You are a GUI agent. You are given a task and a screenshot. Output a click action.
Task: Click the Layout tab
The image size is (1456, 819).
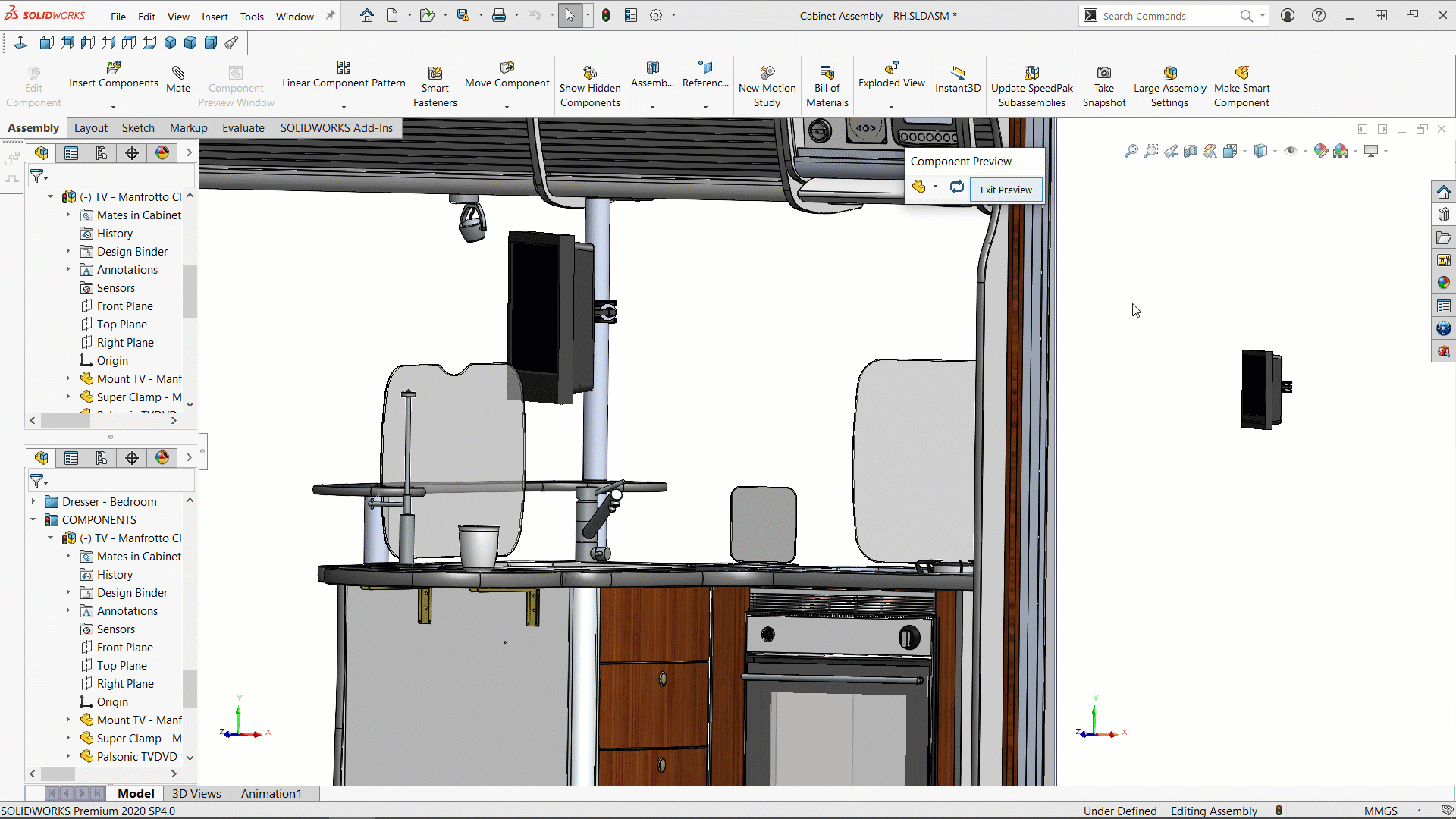pos(91,127)
